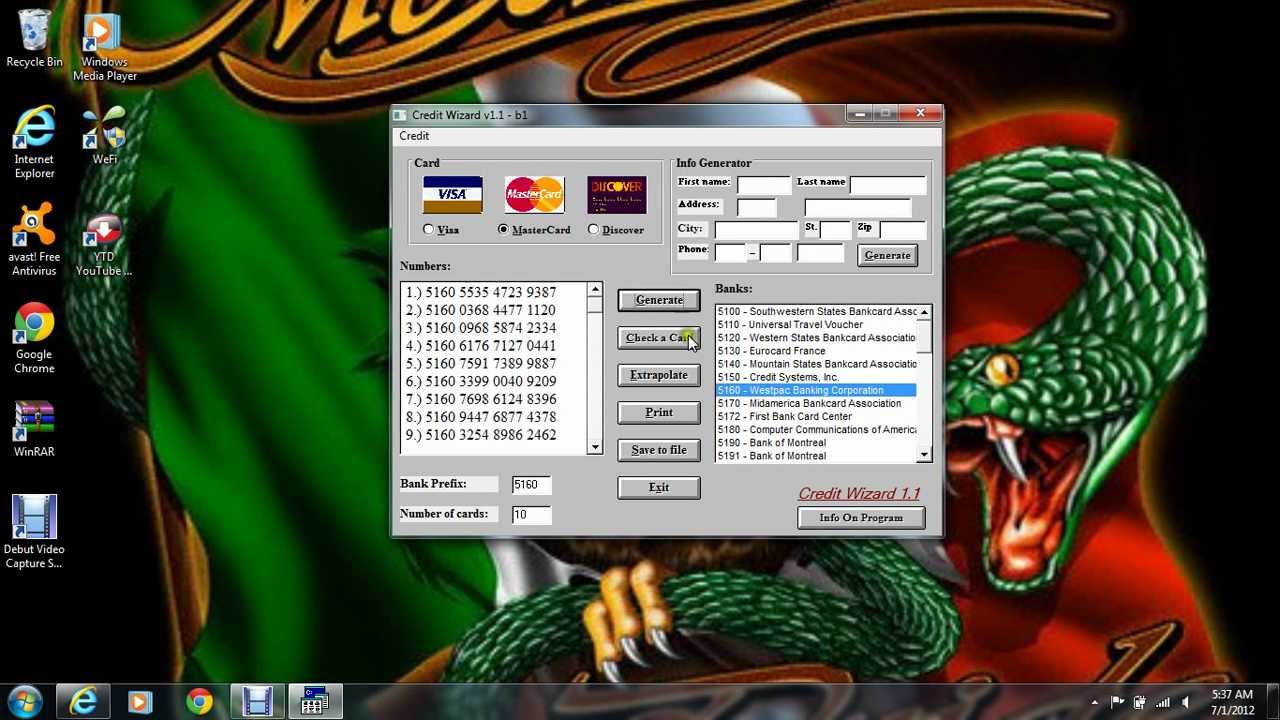Click the Check a Card button
Screen dimensions: 1280x720
click(659, 338)
